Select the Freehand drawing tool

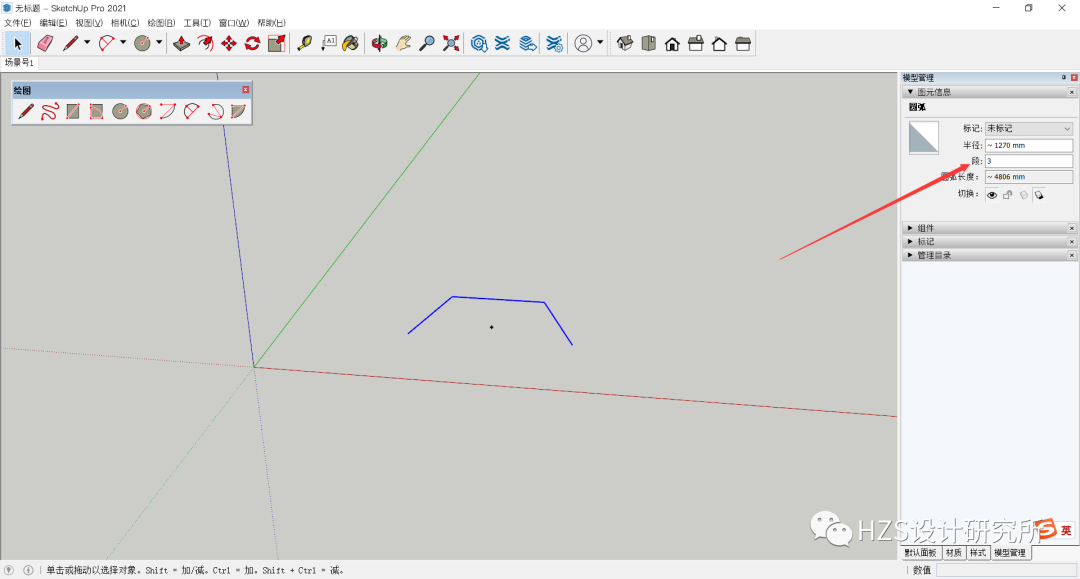click(x=50, y=111)
